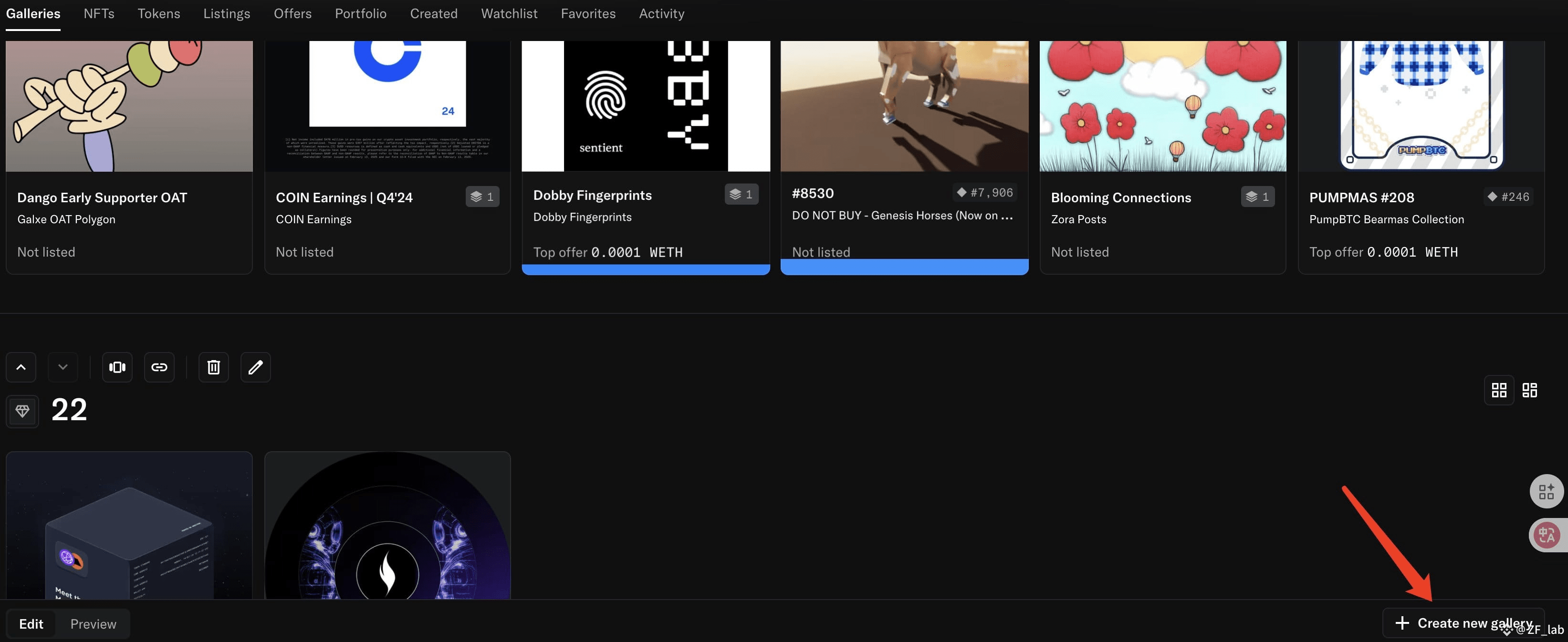This screenshot has width=1568, height=642.
Task: Open PUMPMAS #208 image
Action: tap(1422, 106)
